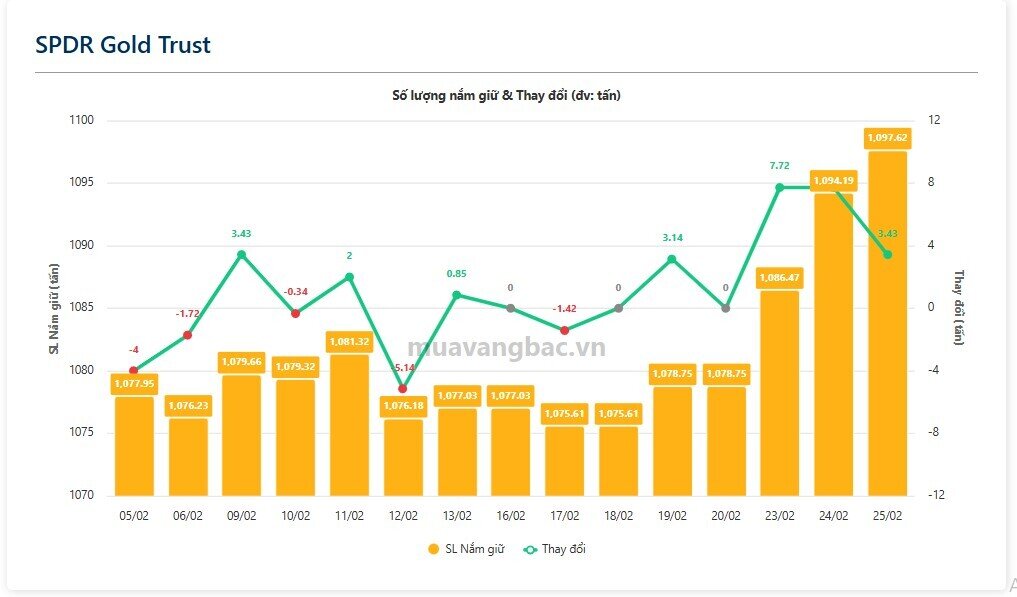Click x-axis date label 19/02

pos(673,516)
